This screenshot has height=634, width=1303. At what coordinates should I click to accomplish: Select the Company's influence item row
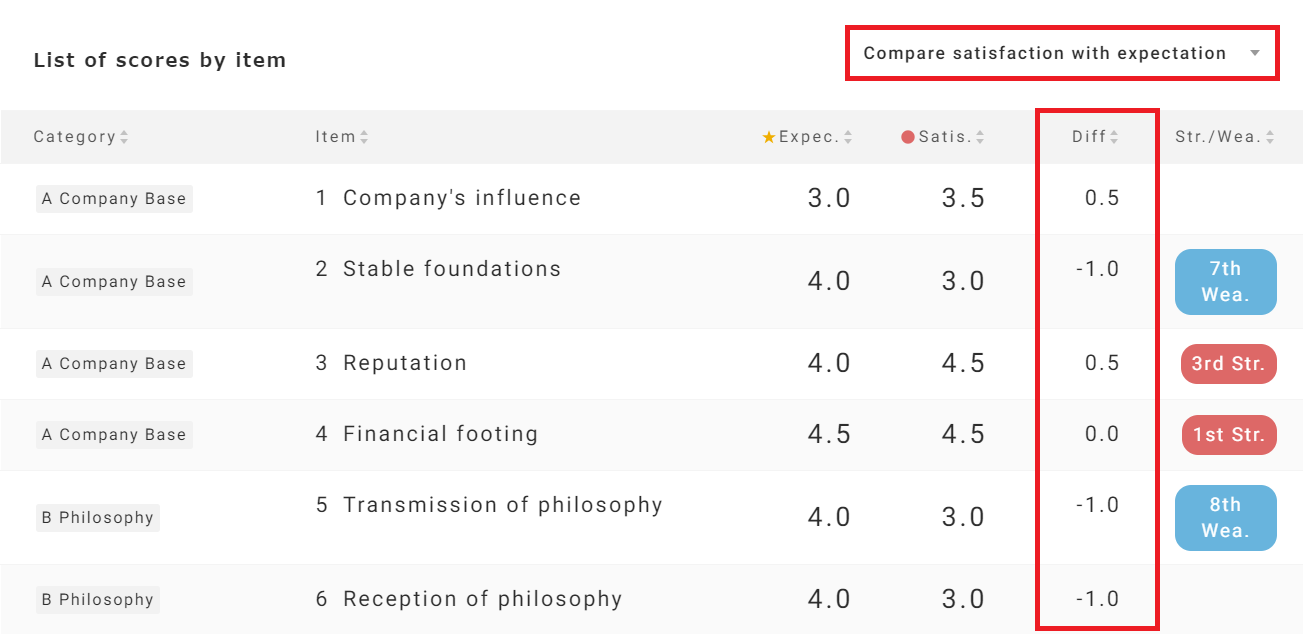coord(461,198)
